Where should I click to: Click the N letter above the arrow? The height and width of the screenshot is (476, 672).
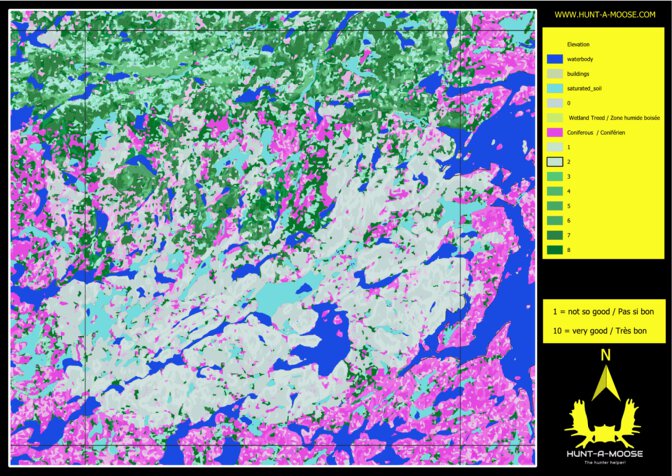(605, 355)
